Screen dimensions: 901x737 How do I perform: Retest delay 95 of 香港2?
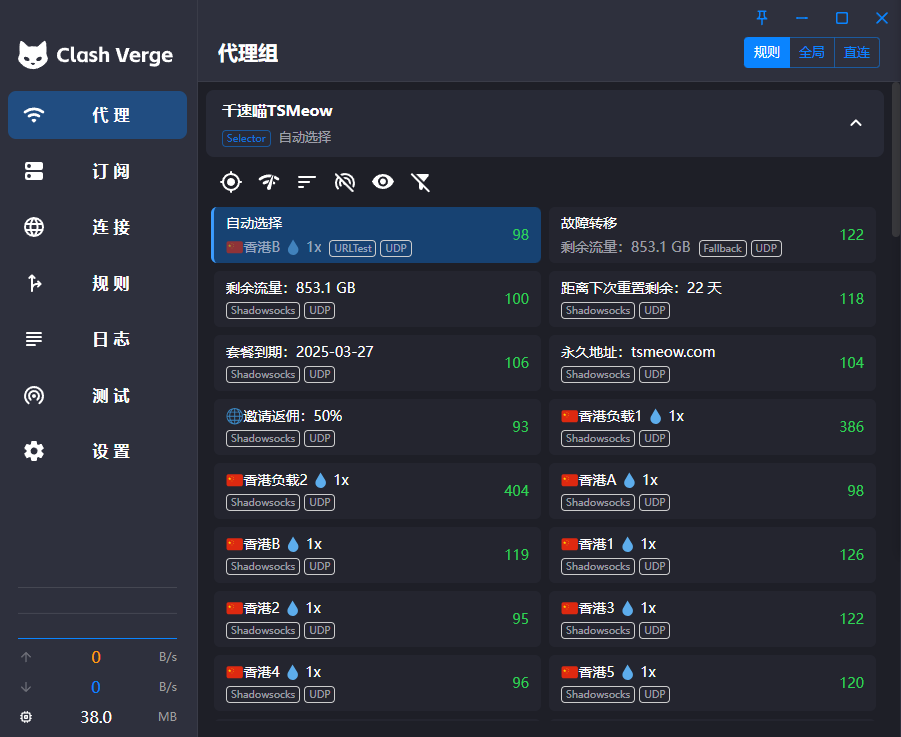(521, 619)
